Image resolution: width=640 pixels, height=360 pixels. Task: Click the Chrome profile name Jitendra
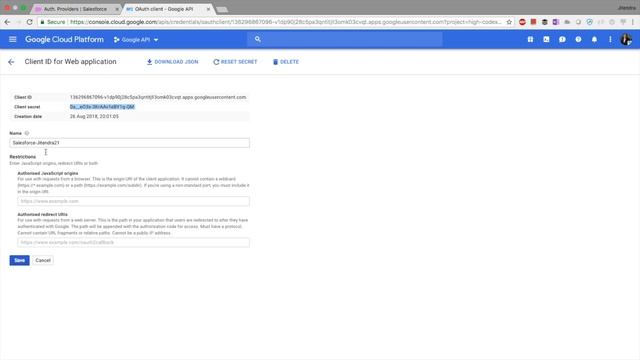(627, 8)
